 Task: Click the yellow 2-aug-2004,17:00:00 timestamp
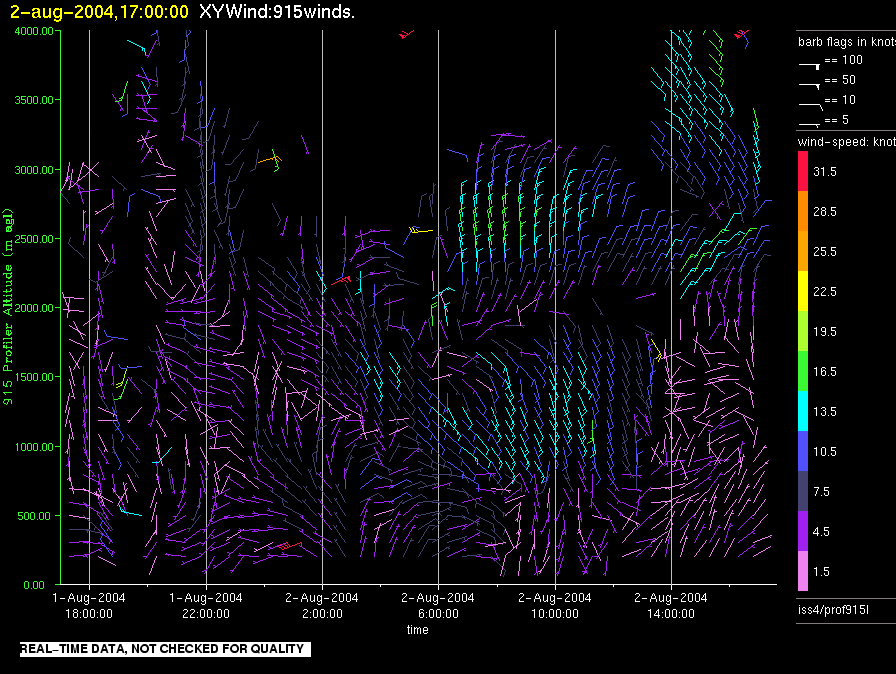click(x=99, y=11)
